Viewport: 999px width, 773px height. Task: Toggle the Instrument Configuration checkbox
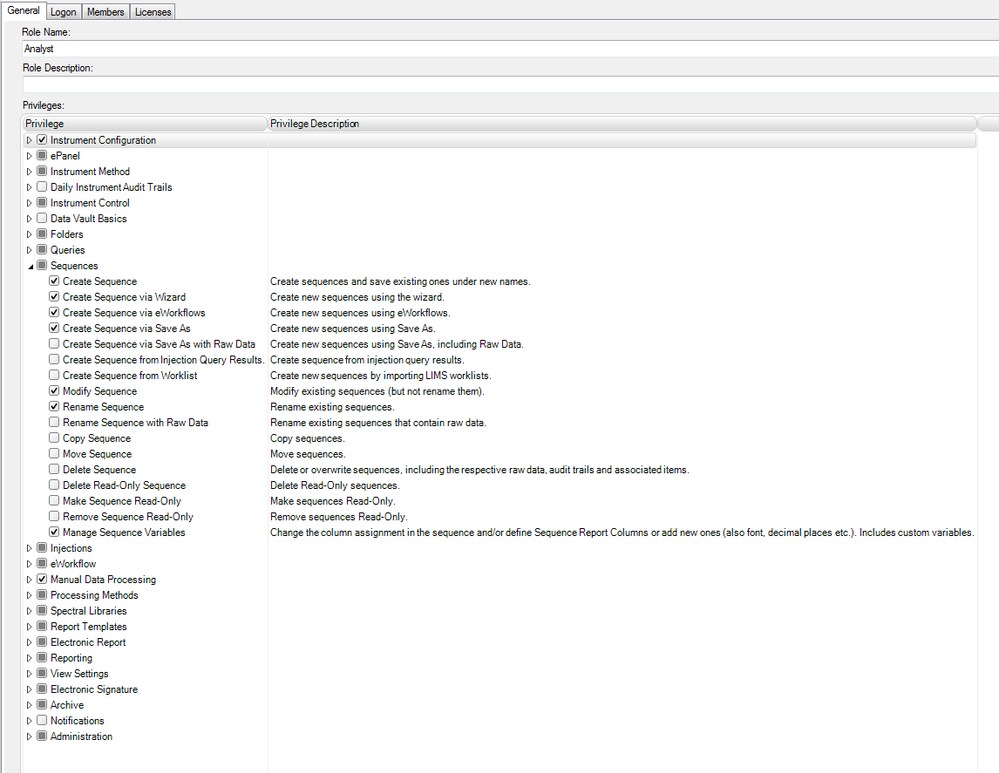click(x=42, y=141)
